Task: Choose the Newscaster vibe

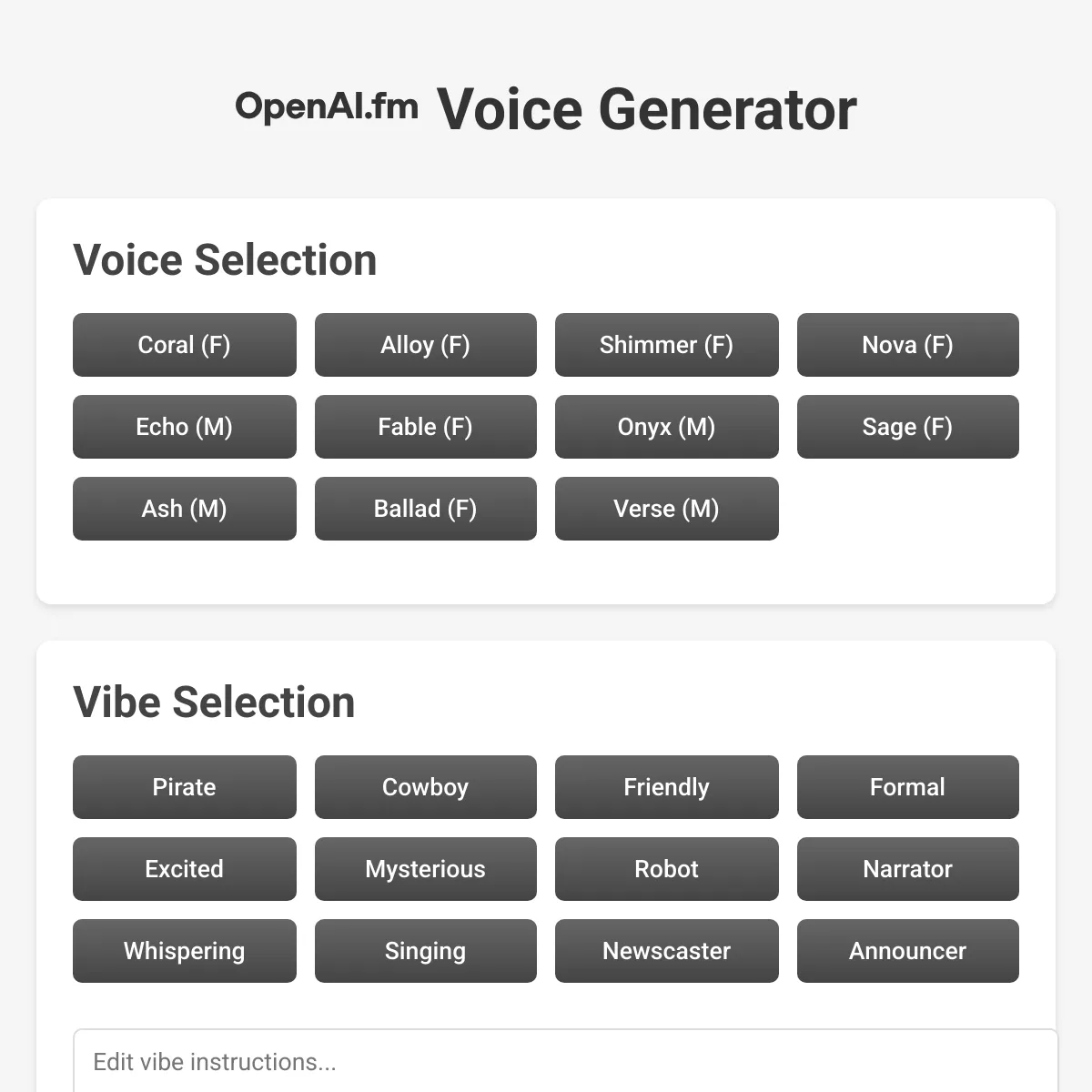Action: tap(666, 951)
